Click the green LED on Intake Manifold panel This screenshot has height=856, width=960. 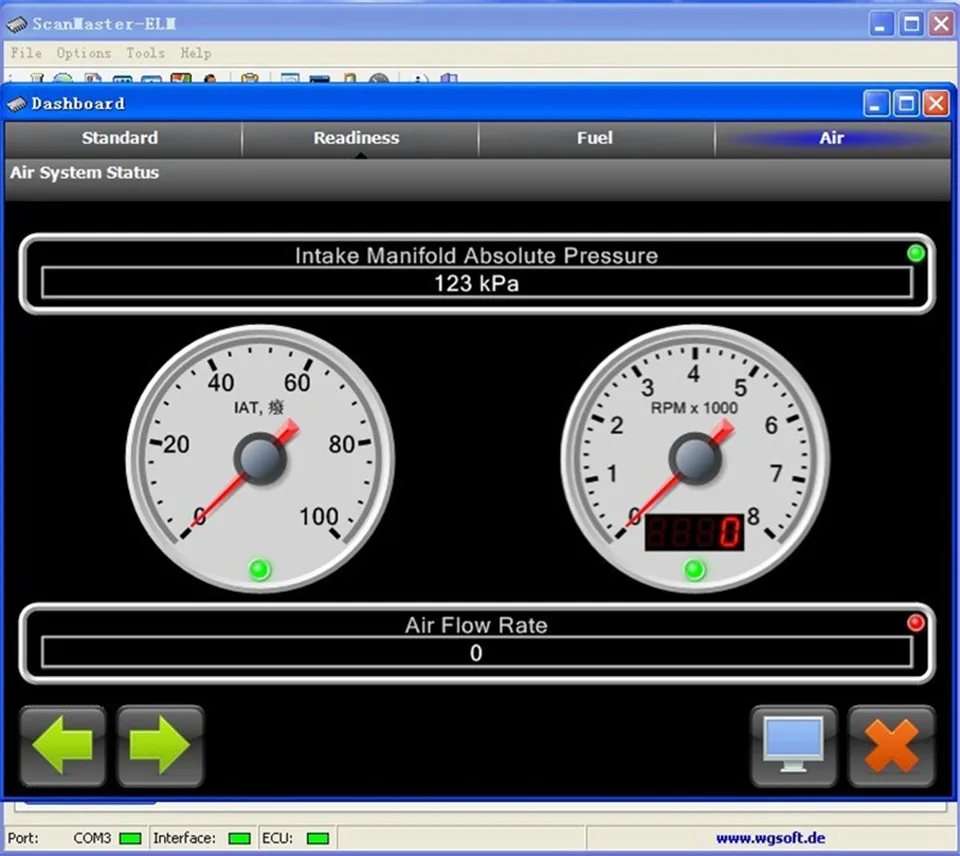(915, 253)
